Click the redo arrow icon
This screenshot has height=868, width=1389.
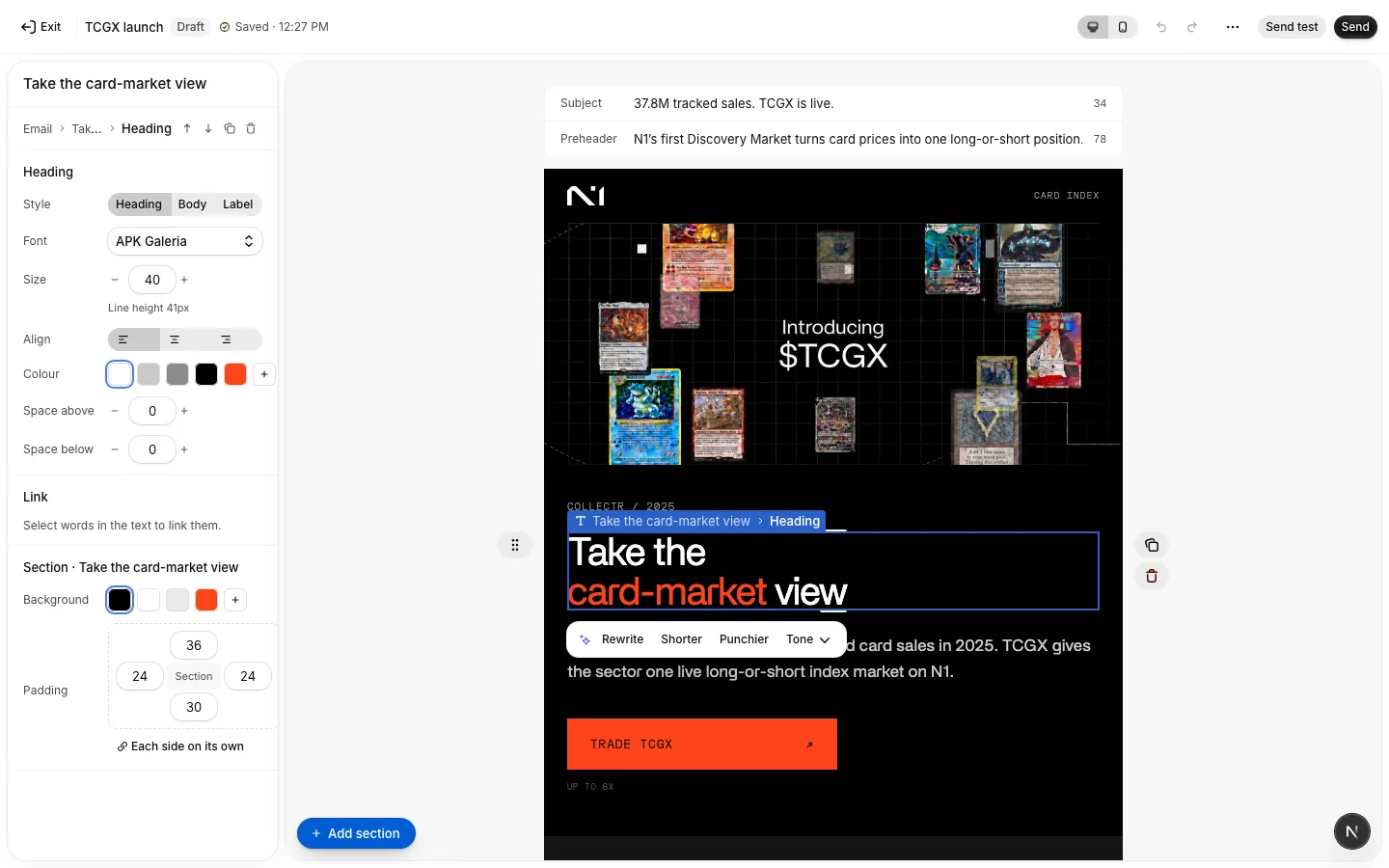point(1192,27)
